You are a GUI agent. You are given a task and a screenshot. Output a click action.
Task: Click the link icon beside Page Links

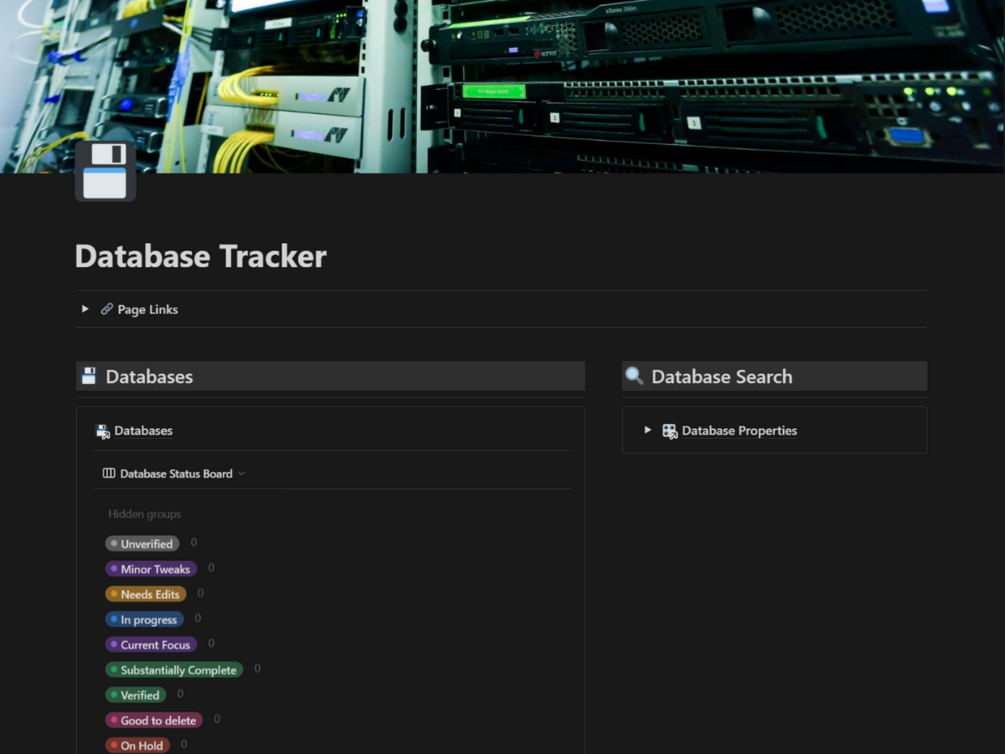pyautogui.click(x=107, y=309)
